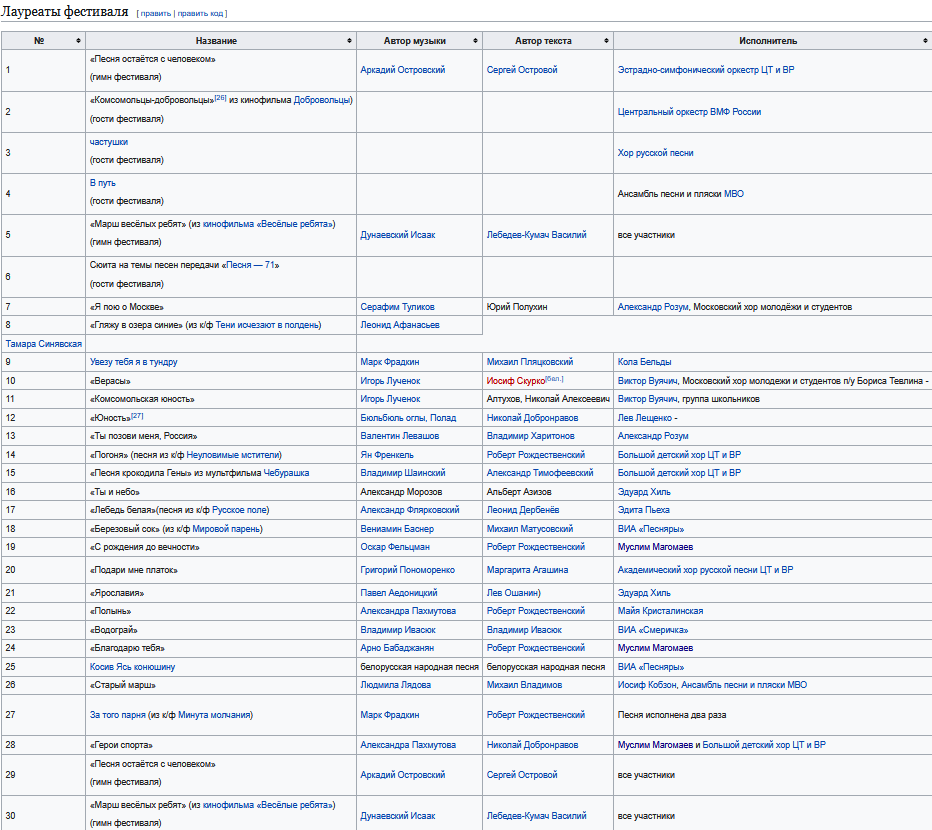Click the 'править код' link
The image size is (932, 830).
(200, 14)
